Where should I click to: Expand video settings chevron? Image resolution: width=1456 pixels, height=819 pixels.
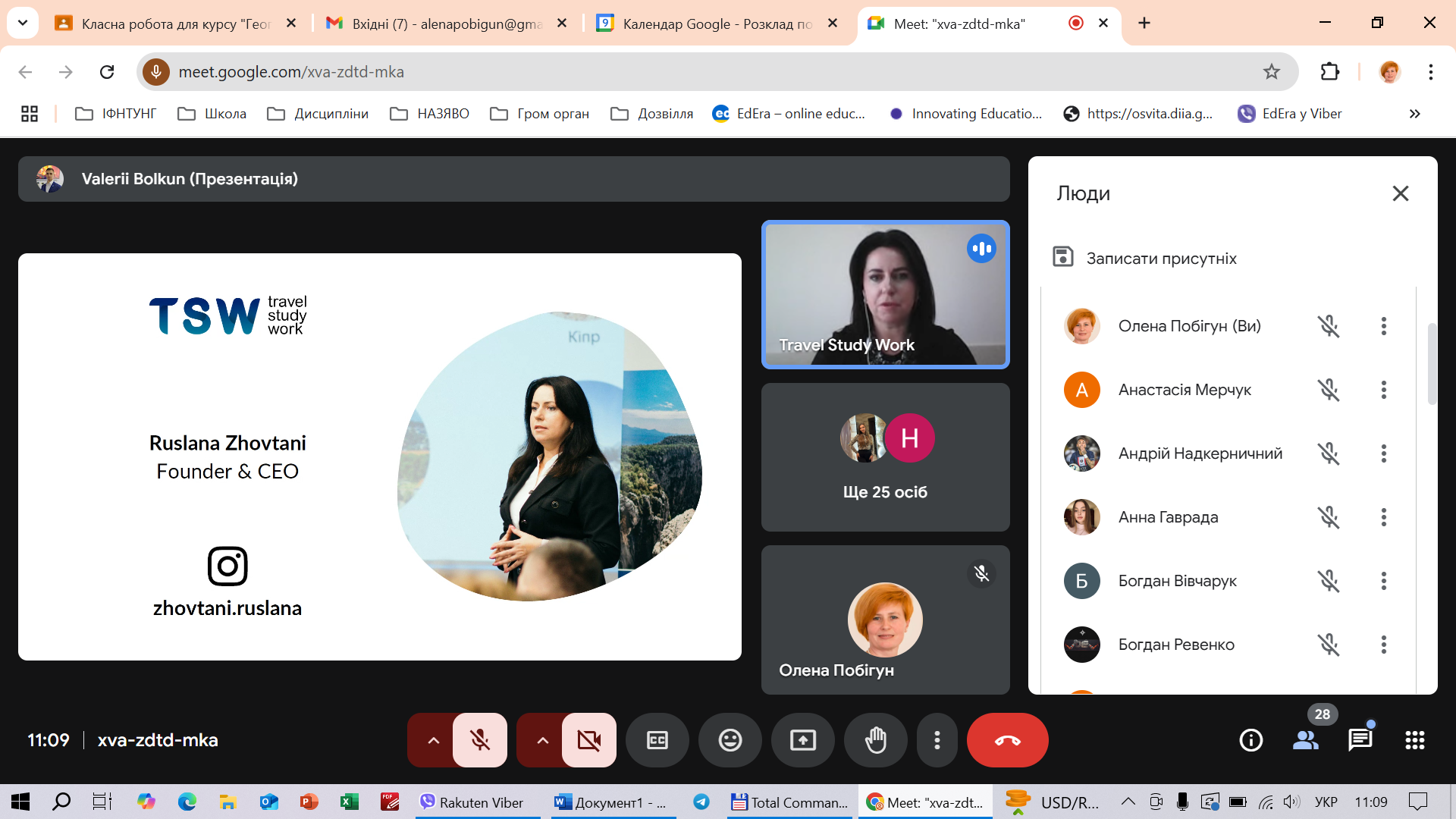(542, 740)
